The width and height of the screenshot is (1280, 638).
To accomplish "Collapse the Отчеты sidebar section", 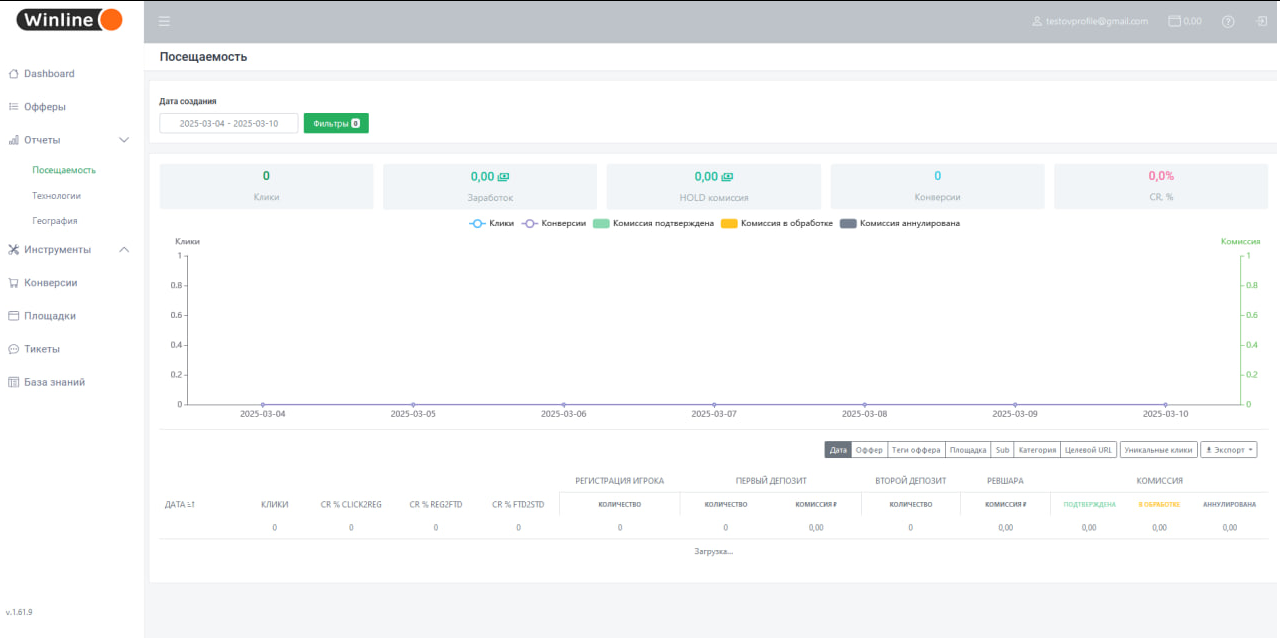I will pyautogui.click(x=124, y=140).
